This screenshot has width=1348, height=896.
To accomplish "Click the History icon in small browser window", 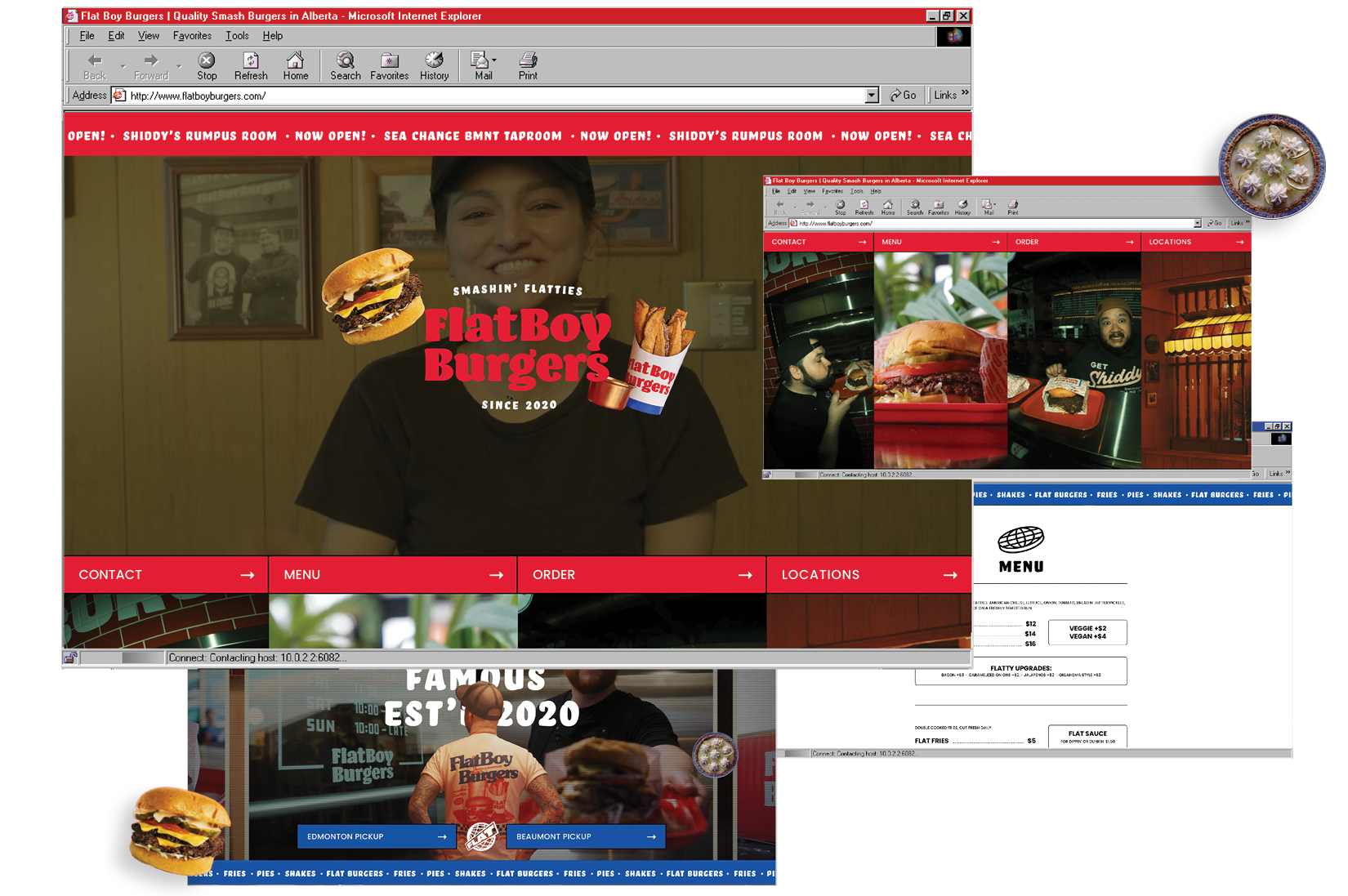I will click(x=962, y=207).
